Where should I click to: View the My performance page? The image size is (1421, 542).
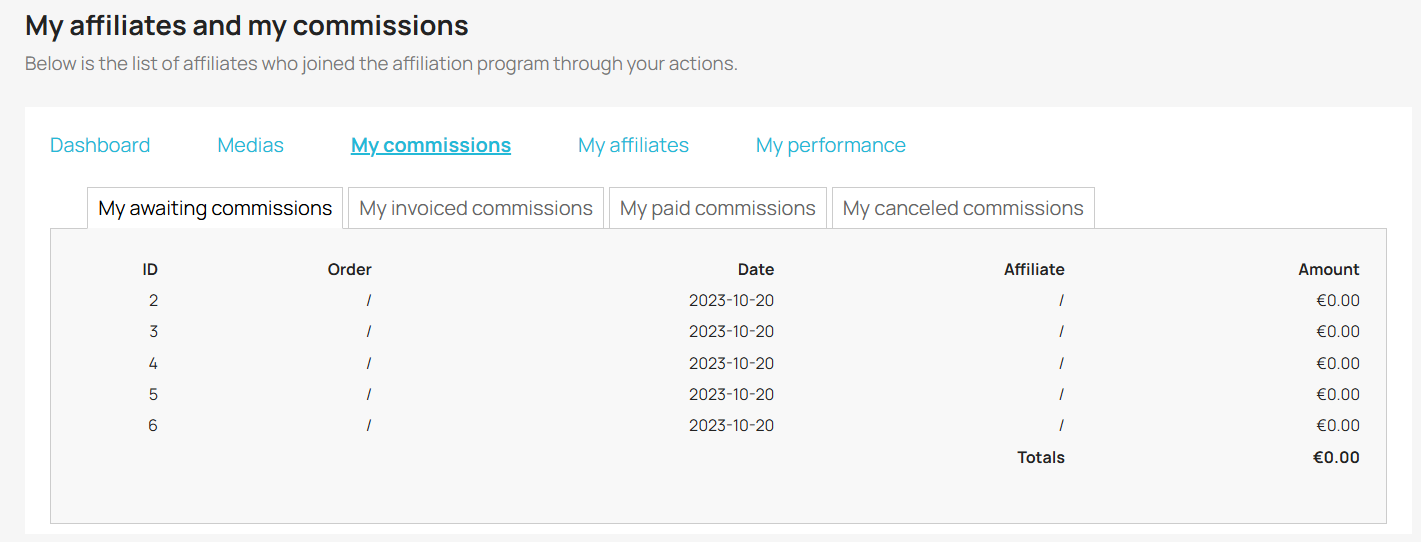click(x=831, y=145)
